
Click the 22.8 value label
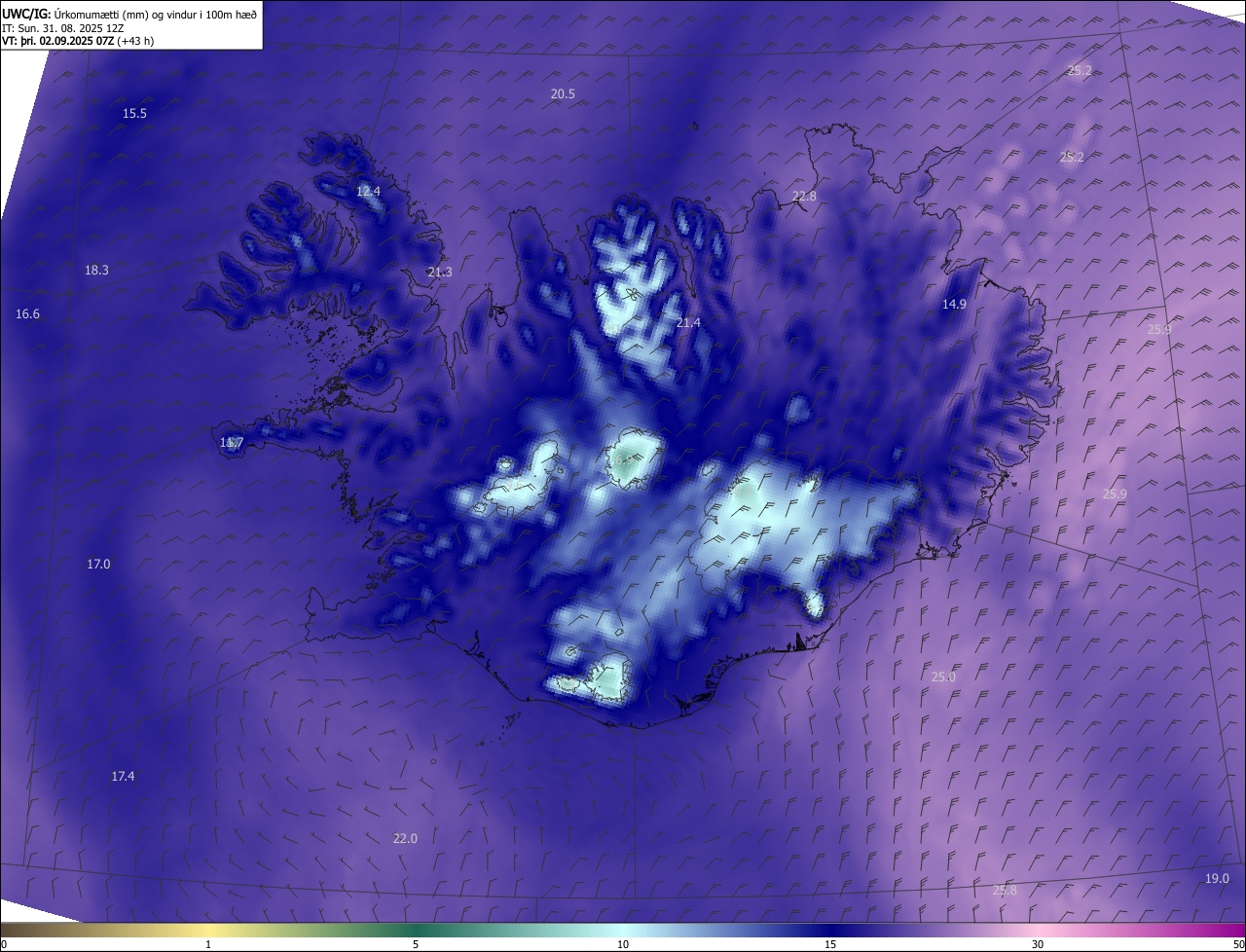pyautogui.click(x=804, y=197)
